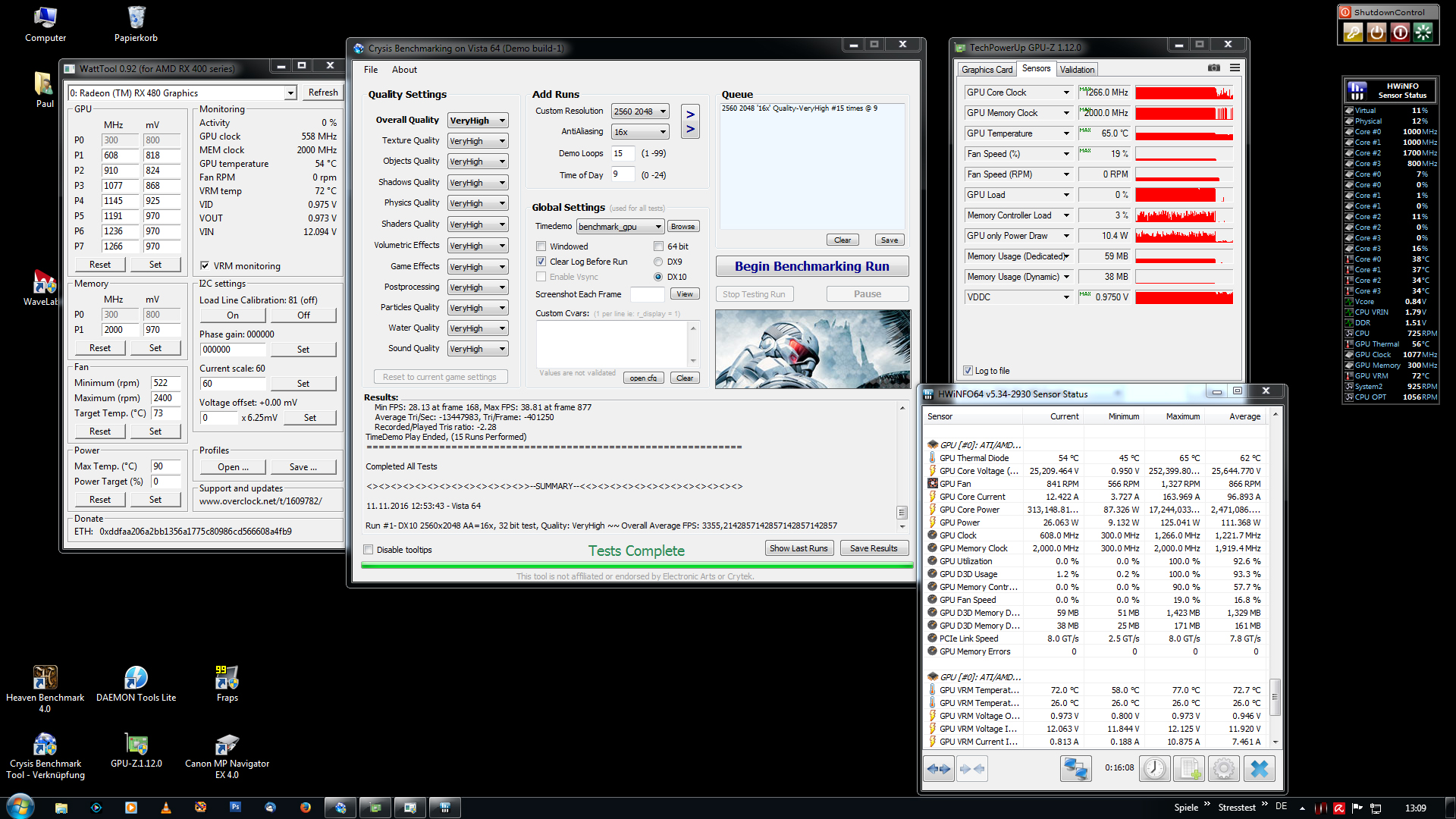The image size is (1456, 819).
Task: Click green restart icon in ShutdownControl
Action: [1423, 32]
